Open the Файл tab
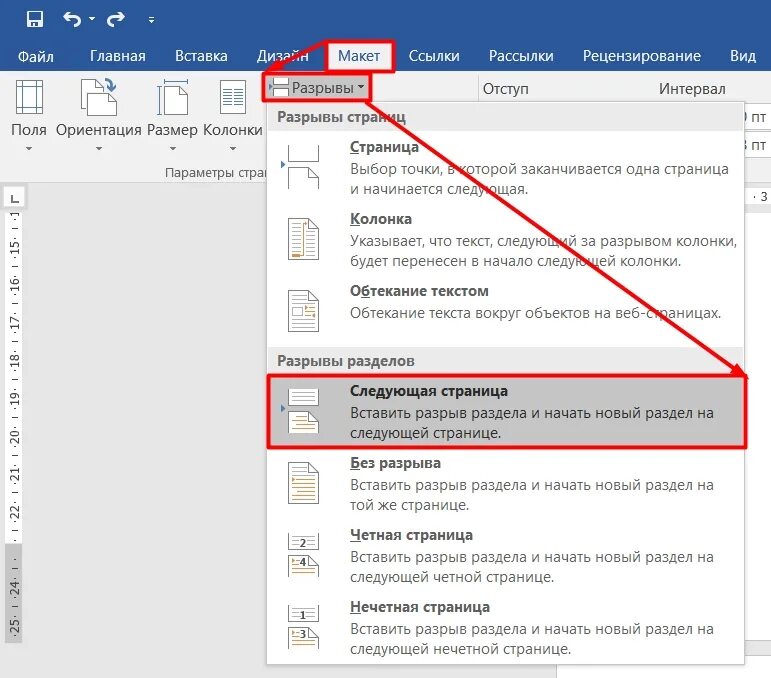 pyautogui.click(x=35, y=56)
